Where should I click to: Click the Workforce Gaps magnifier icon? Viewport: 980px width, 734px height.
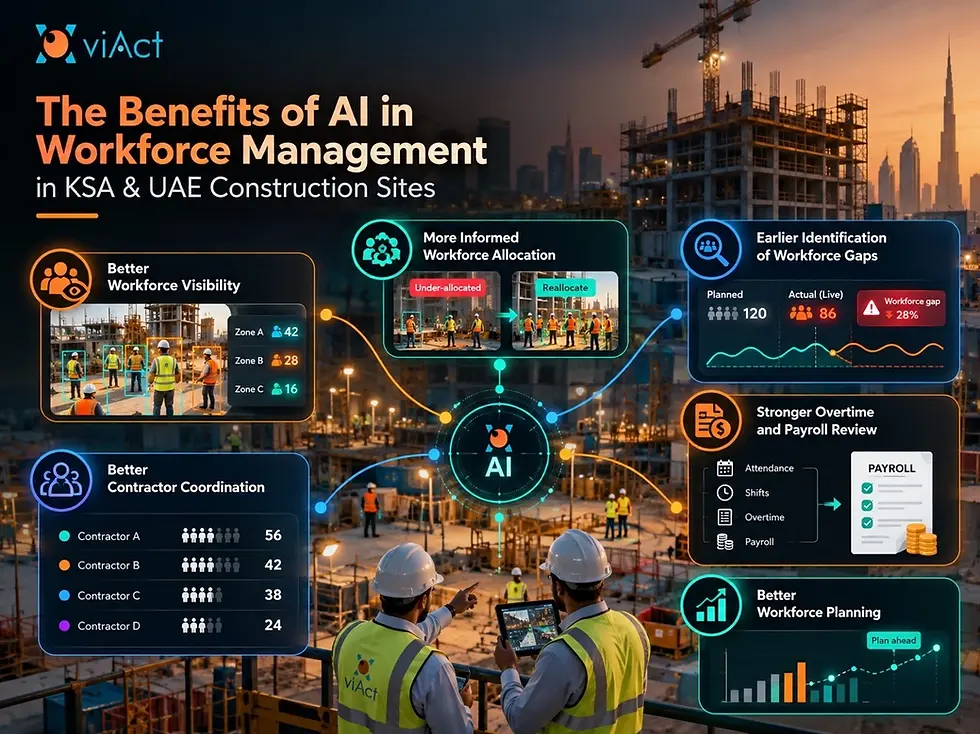[x=711, y=249]
